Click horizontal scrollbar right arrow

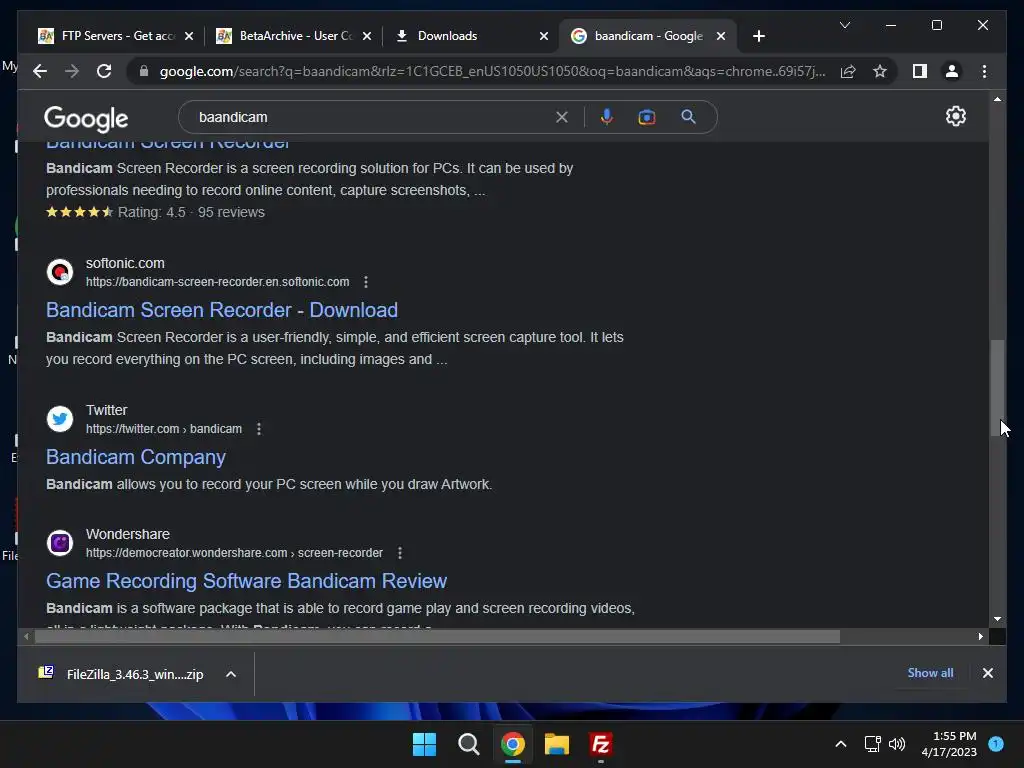[981, 636]
